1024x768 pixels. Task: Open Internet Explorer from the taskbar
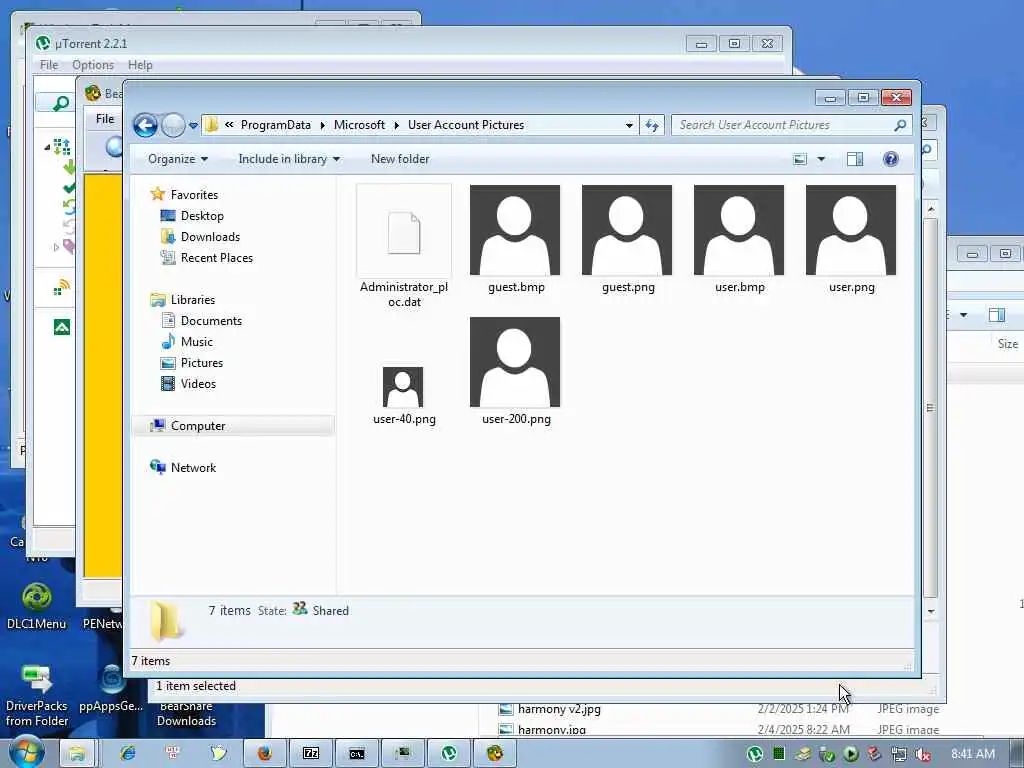point(127,753)
